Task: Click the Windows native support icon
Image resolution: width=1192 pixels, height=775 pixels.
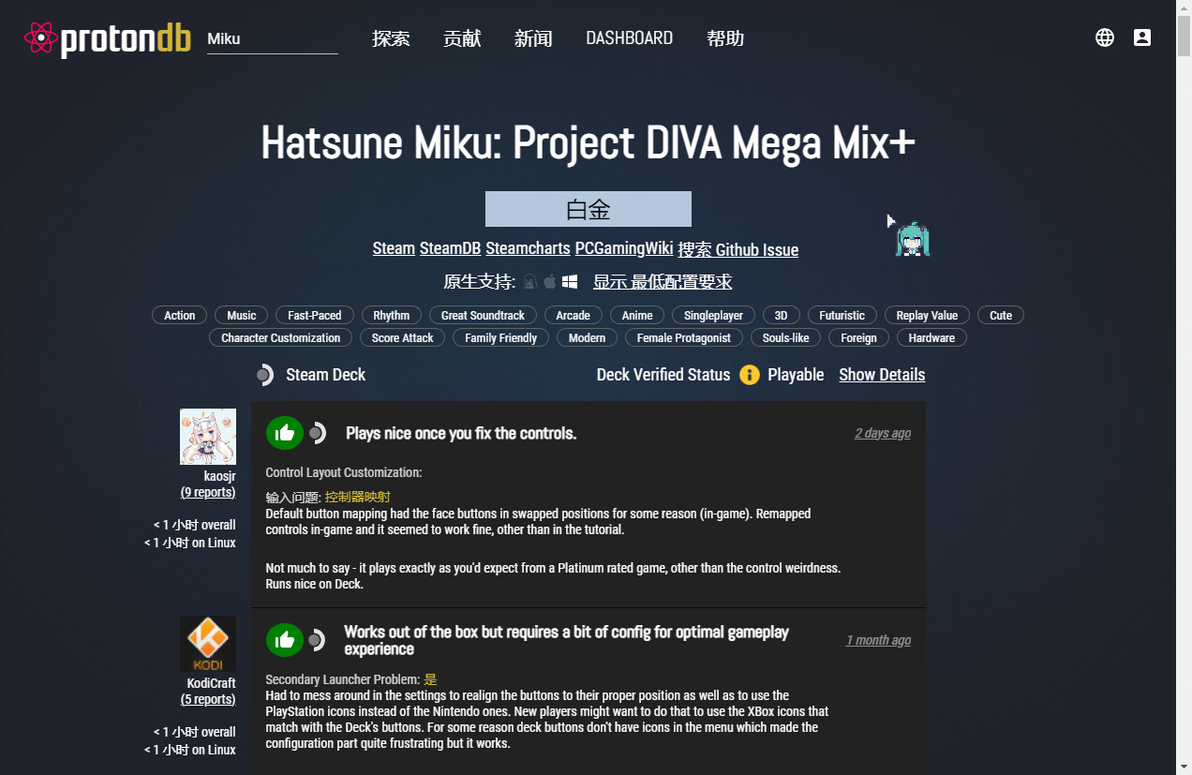Action: 569,282
